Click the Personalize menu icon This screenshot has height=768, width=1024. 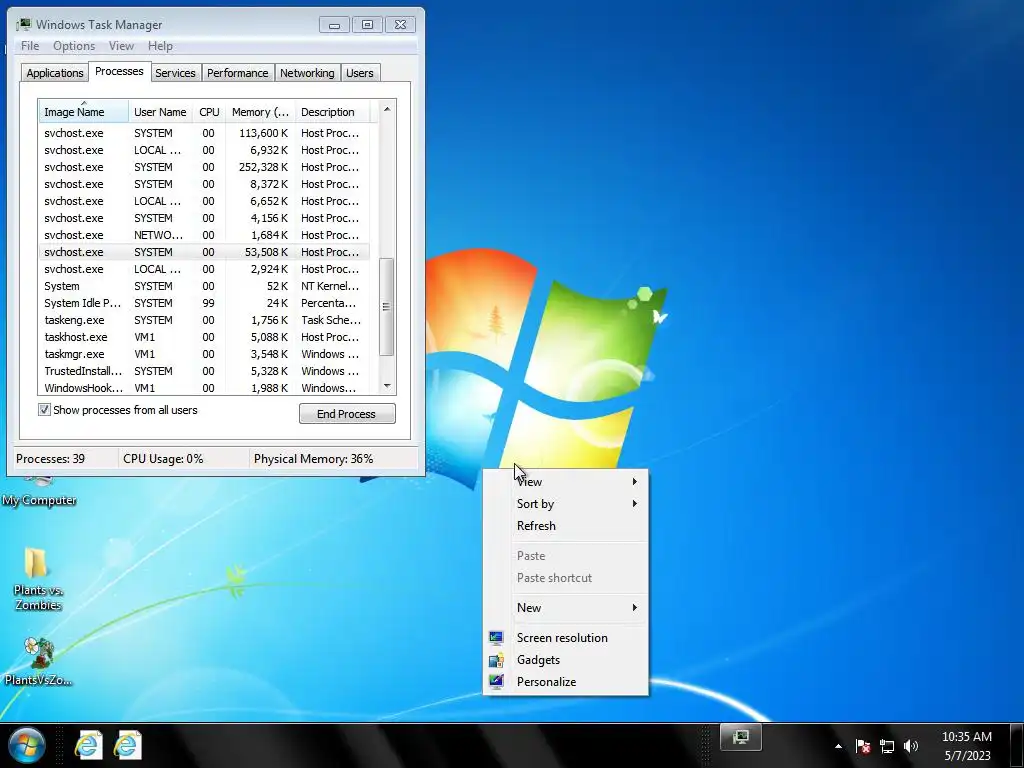(x=496, y=682)
